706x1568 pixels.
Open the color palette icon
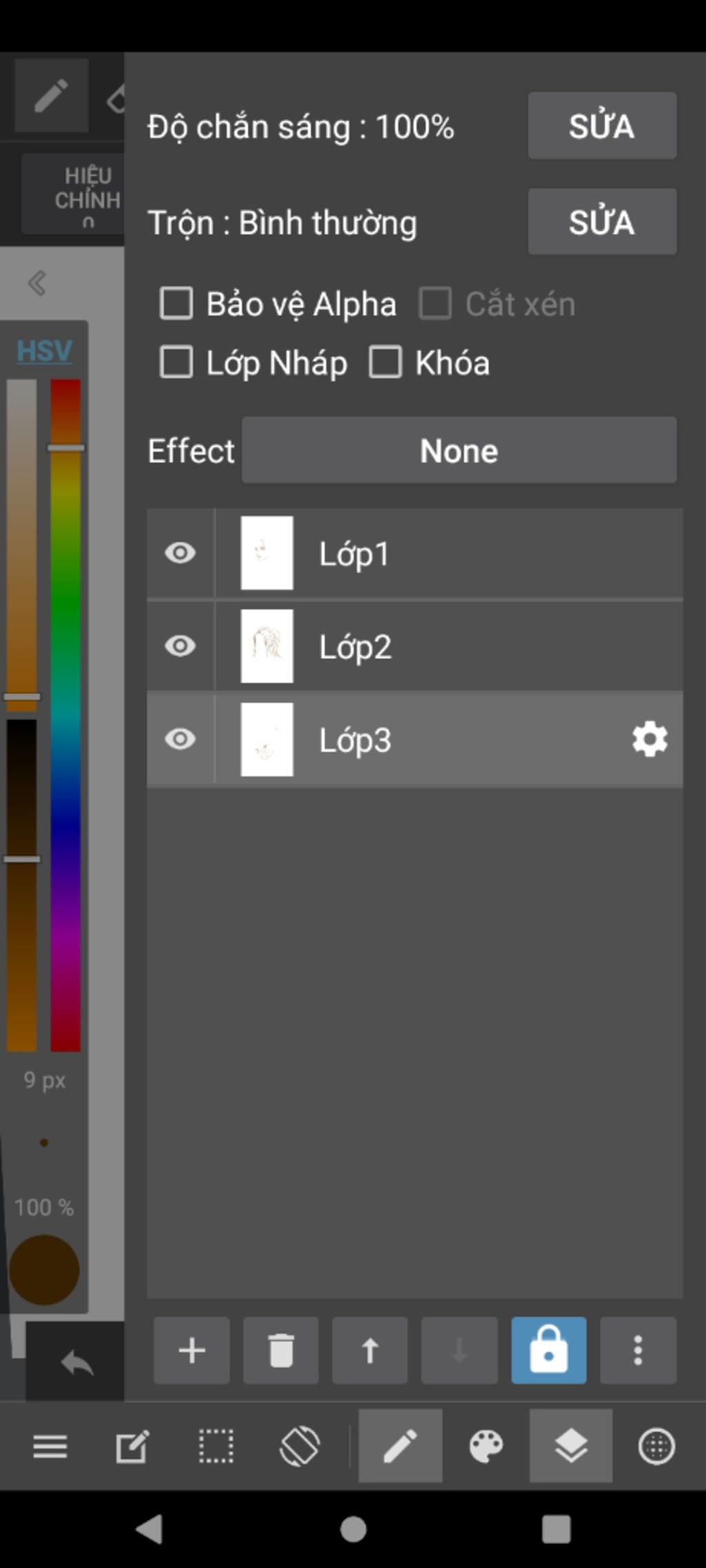[x=486, y=1445]
